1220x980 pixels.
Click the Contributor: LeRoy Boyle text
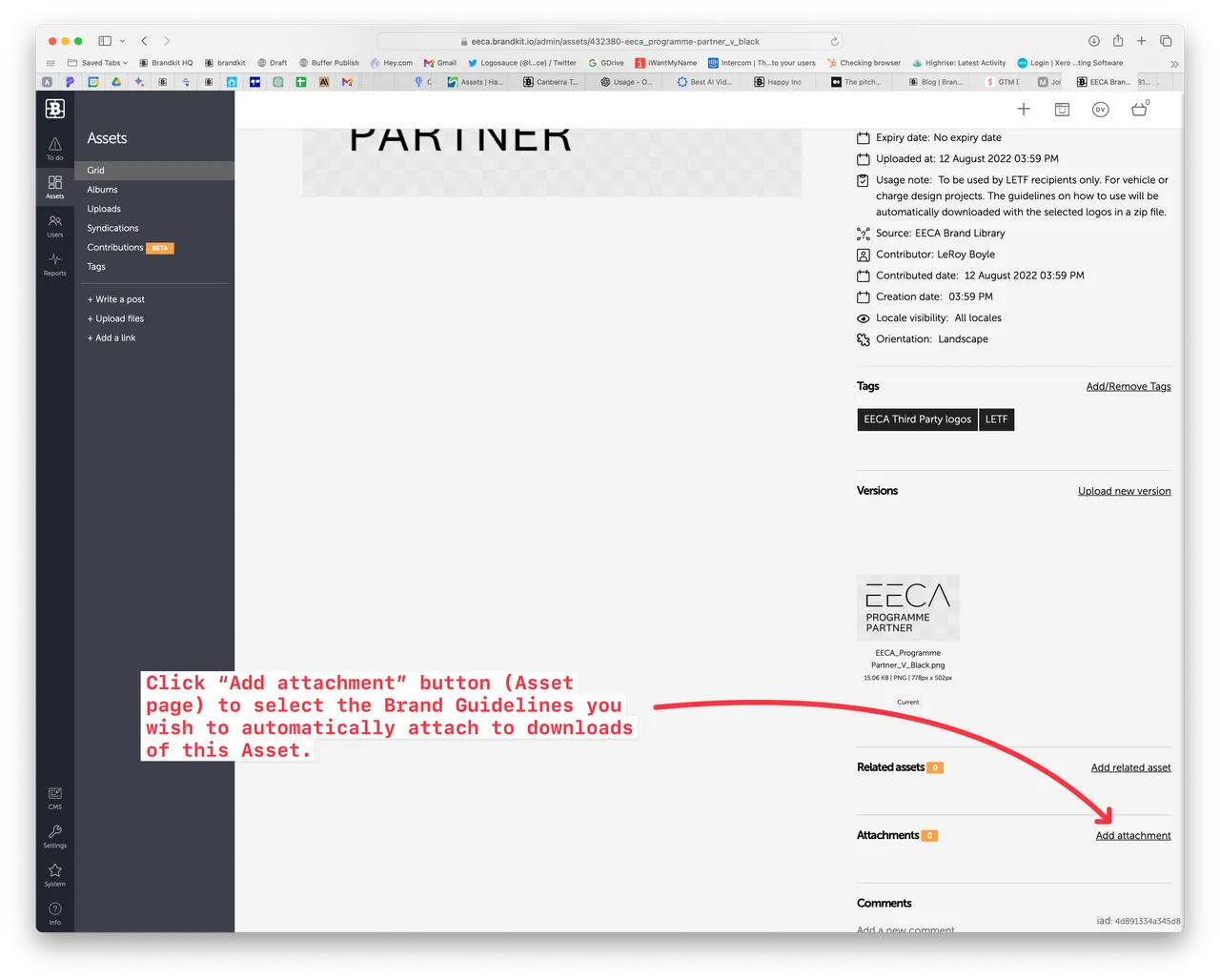point(936,255)
